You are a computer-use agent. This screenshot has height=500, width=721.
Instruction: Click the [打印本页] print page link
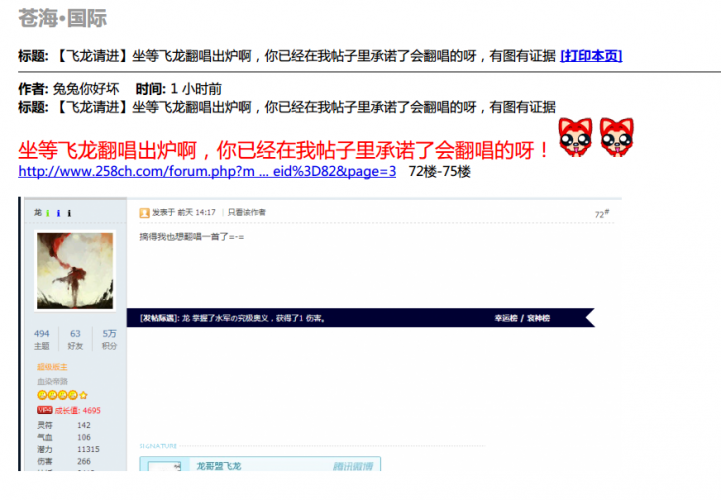591,56
